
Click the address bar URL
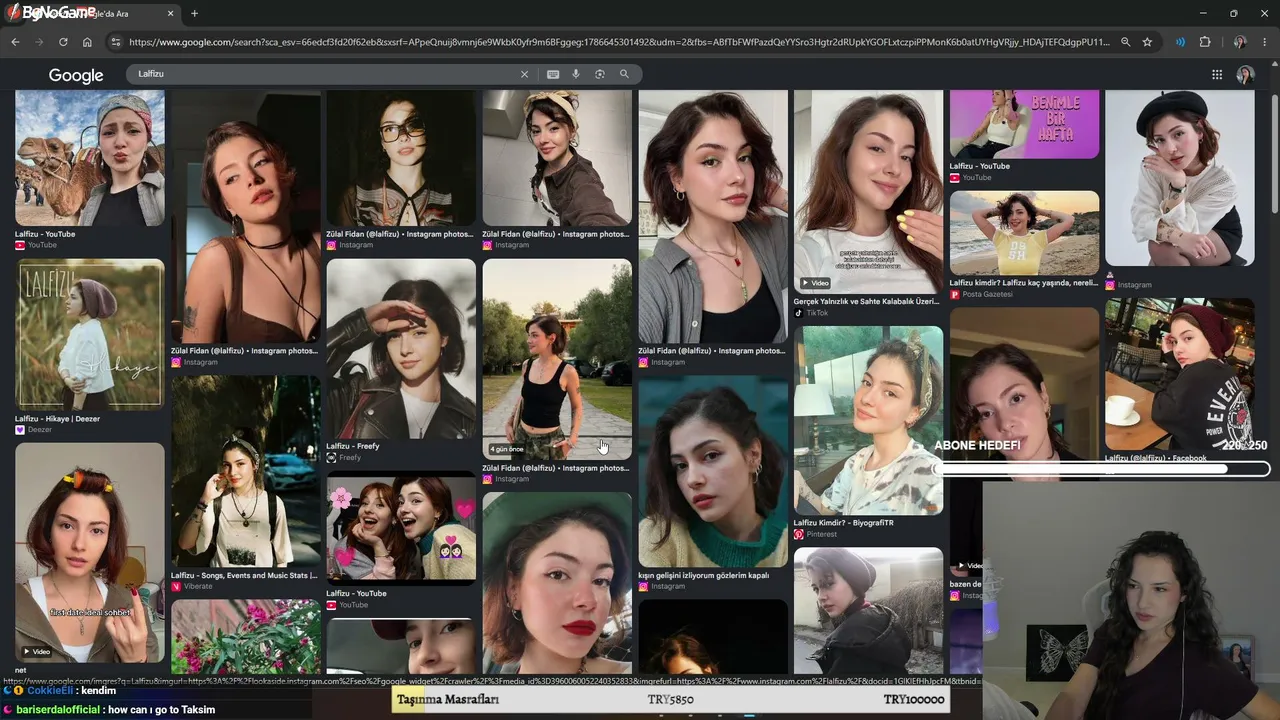click(x=619, y=42)
